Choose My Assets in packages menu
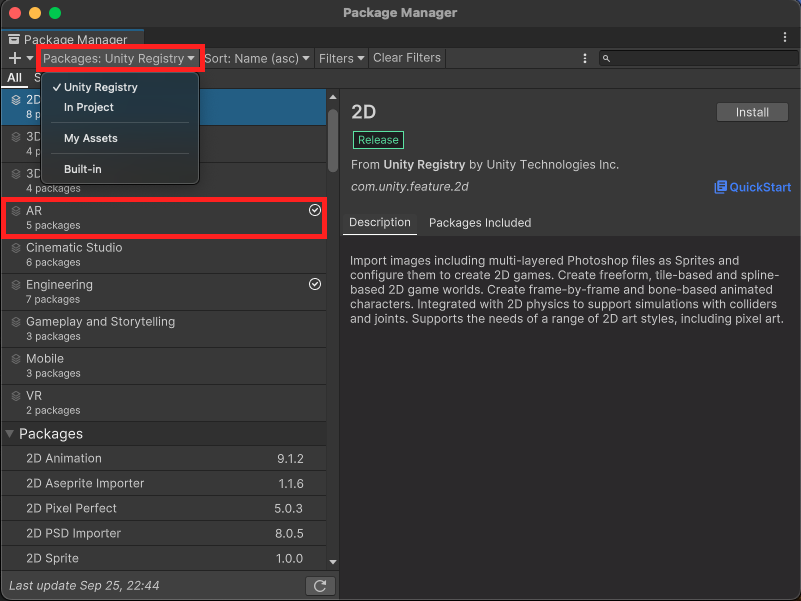 click(x=91, y=138)
